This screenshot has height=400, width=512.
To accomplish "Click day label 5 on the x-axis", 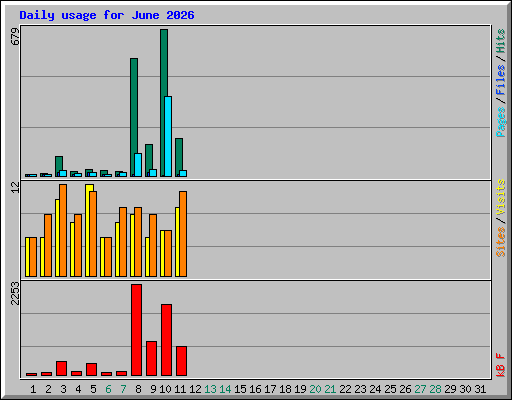I will pos(93,389).
